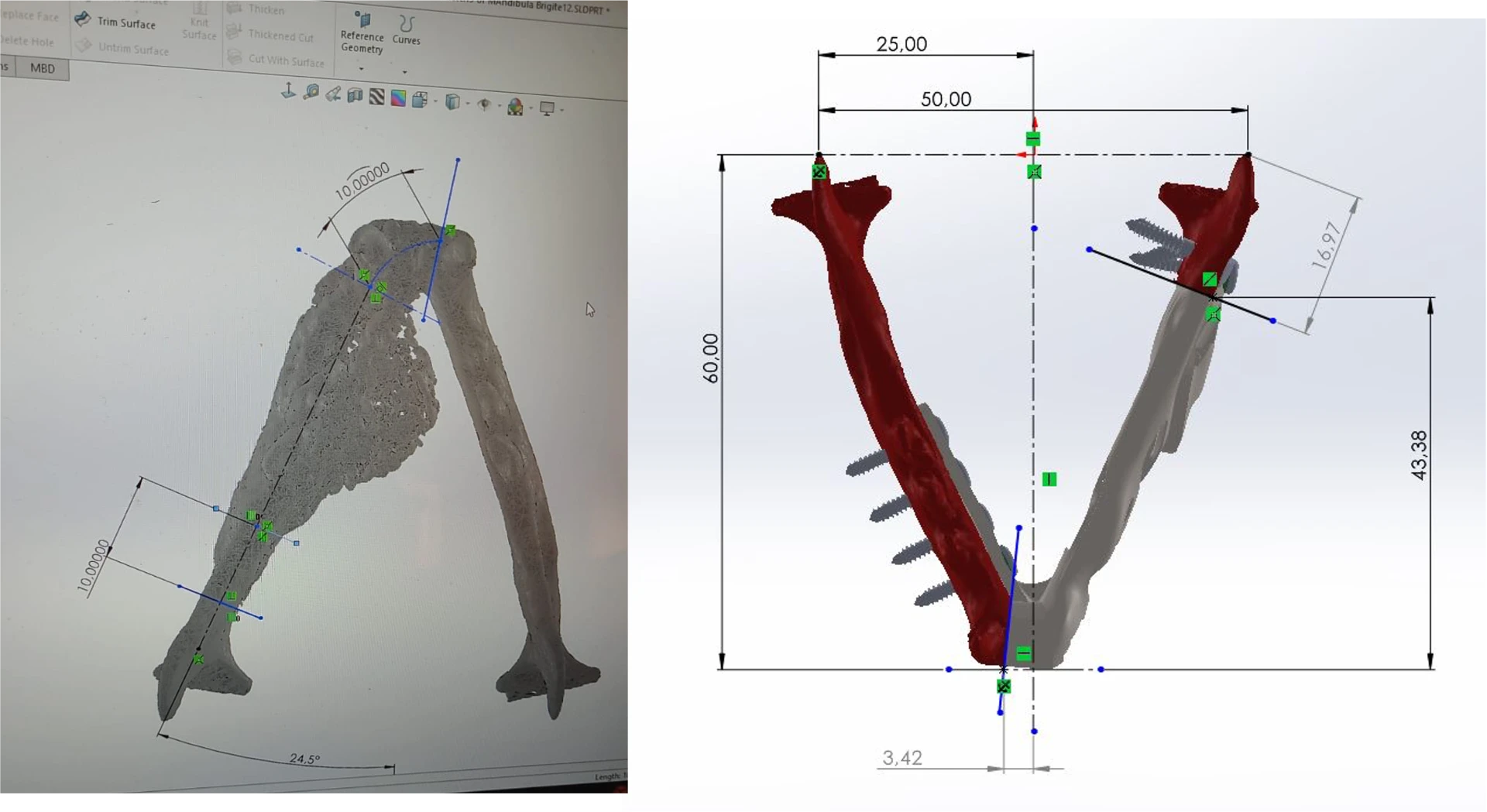Viewport: 1487px width, 812px height.
Task: Choose the Cut With Surface icon
Action: (235, 57)
